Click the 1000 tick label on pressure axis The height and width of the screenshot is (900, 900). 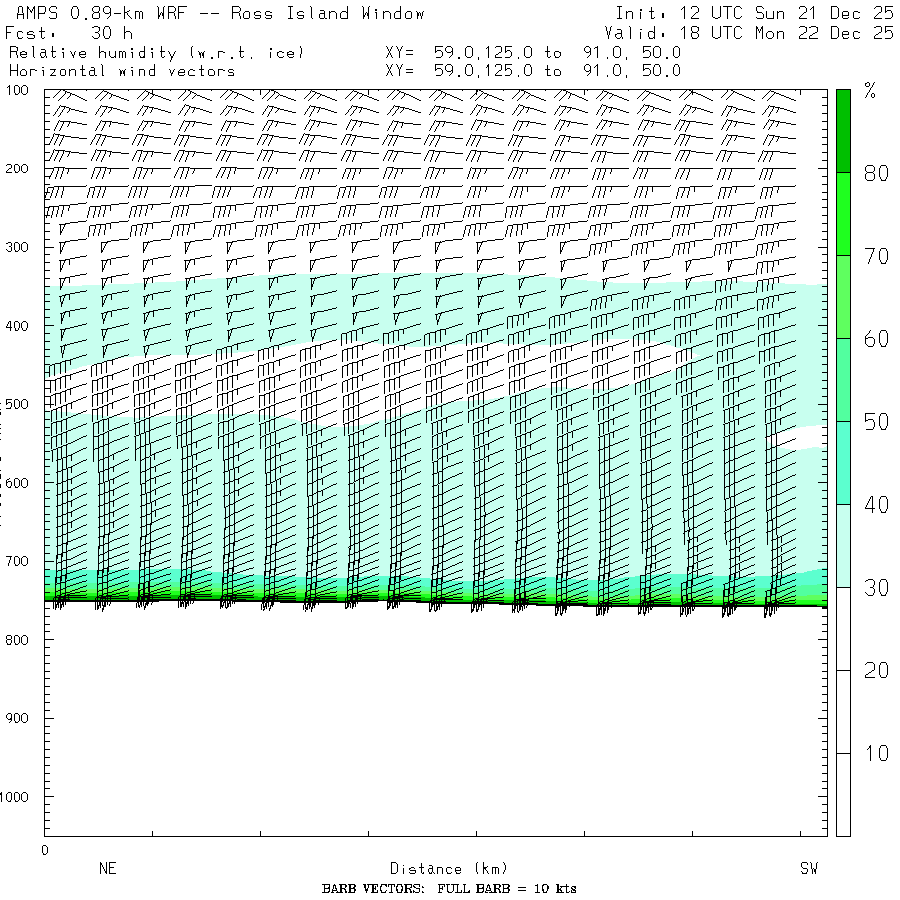(x=20, y=797)
